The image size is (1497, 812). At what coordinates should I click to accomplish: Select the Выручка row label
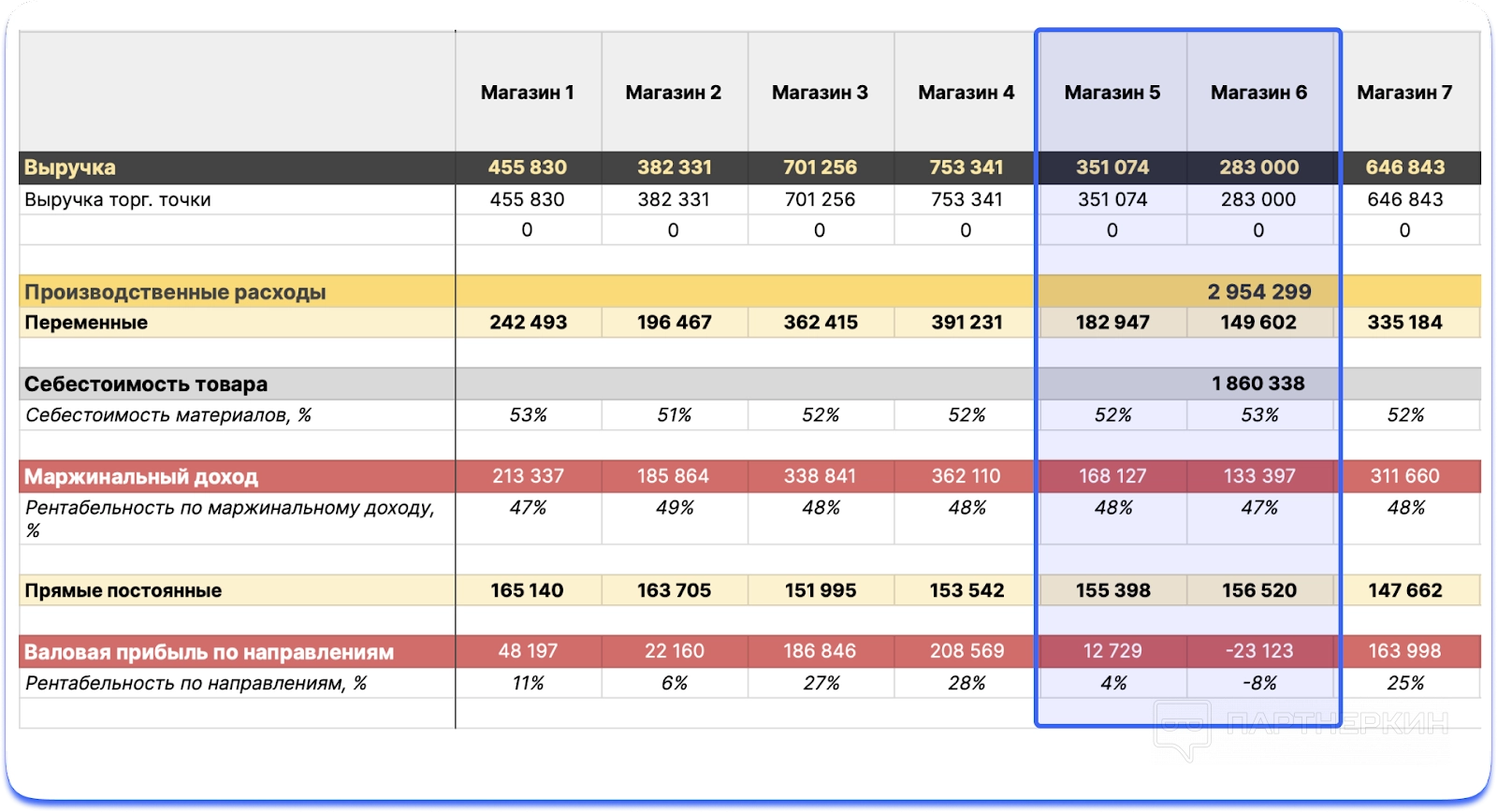(70, 167)
